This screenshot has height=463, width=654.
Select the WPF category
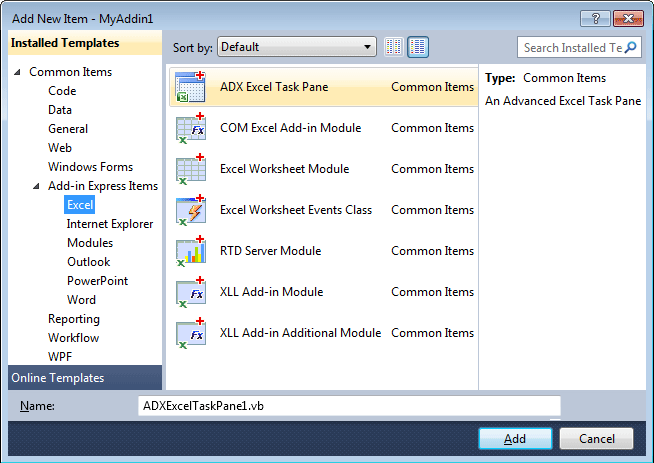60,357
